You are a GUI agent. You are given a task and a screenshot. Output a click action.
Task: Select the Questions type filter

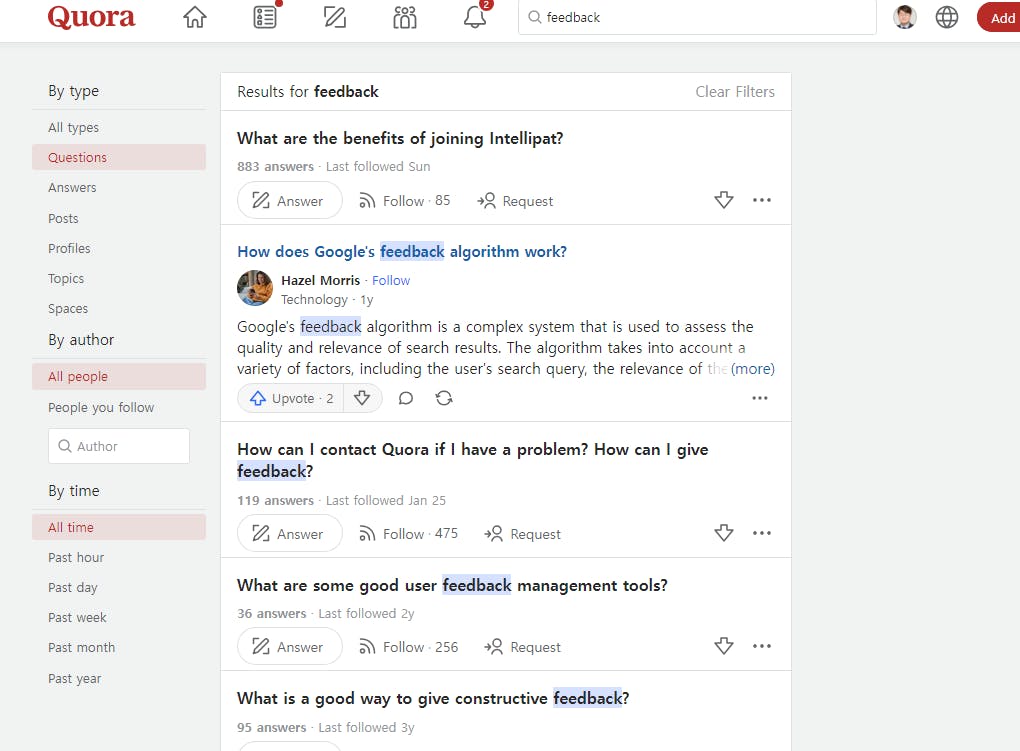click(x=119, y=157)
